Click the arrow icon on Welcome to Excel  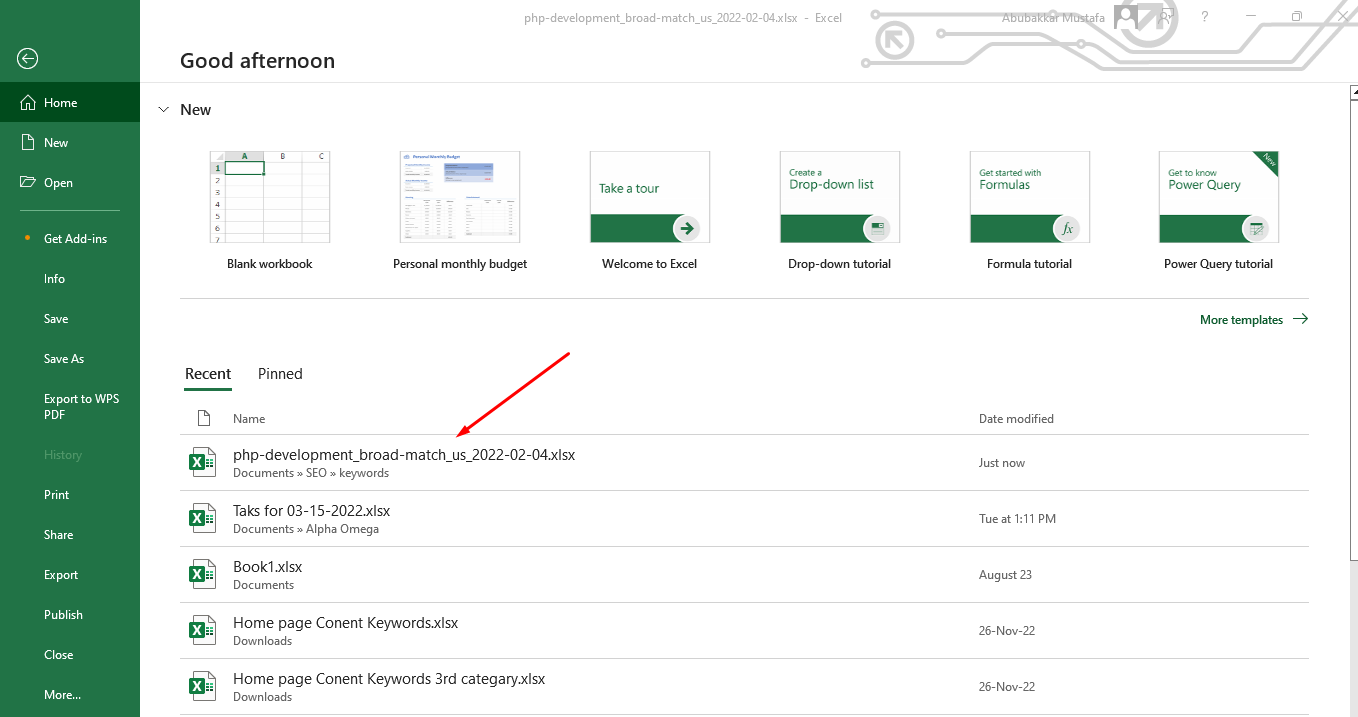pyautogui.click(x=687, y=228)
